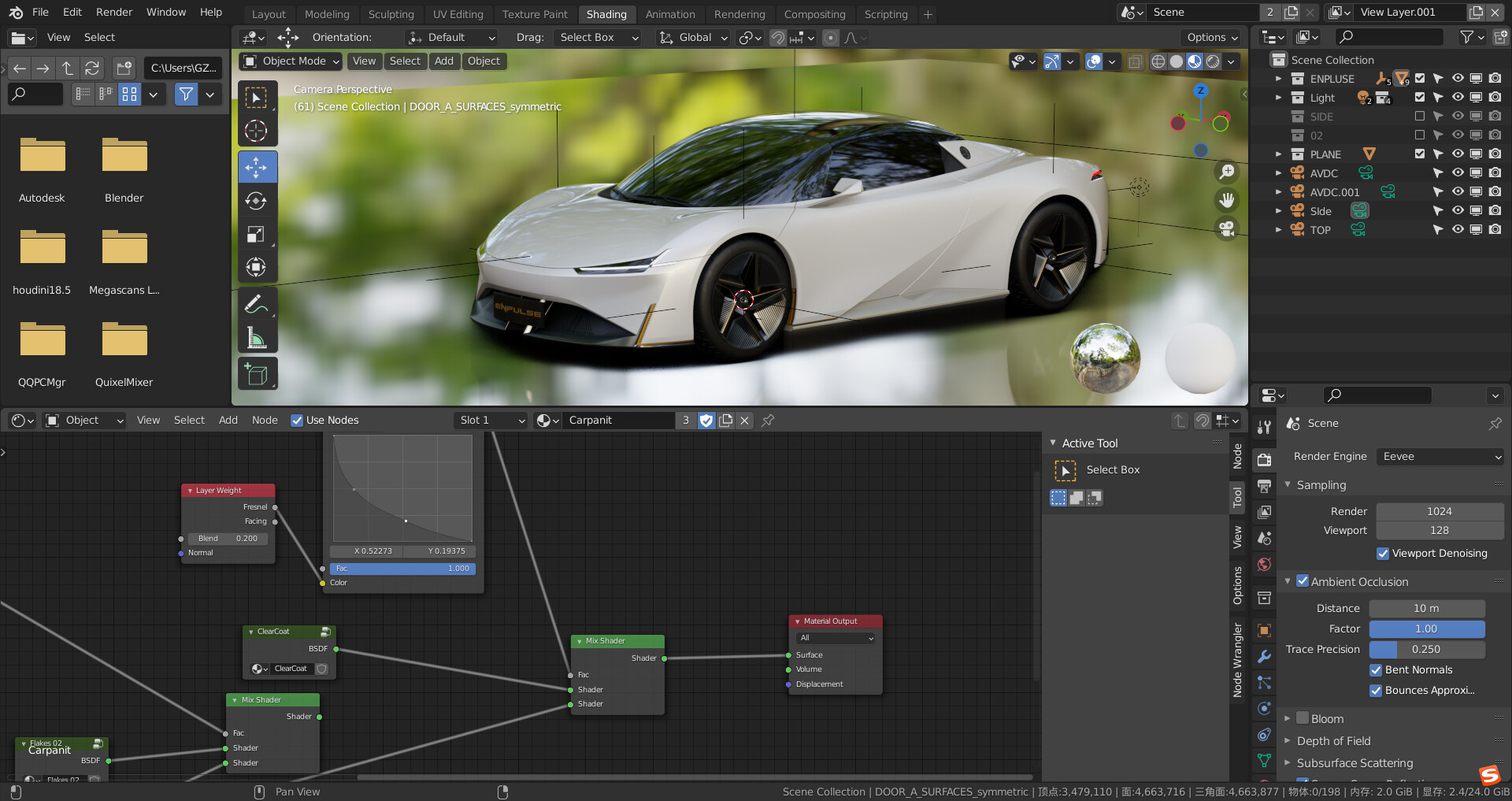Disable the Bent Normals checkbox
The image size is (1512, 801).
1377,669
